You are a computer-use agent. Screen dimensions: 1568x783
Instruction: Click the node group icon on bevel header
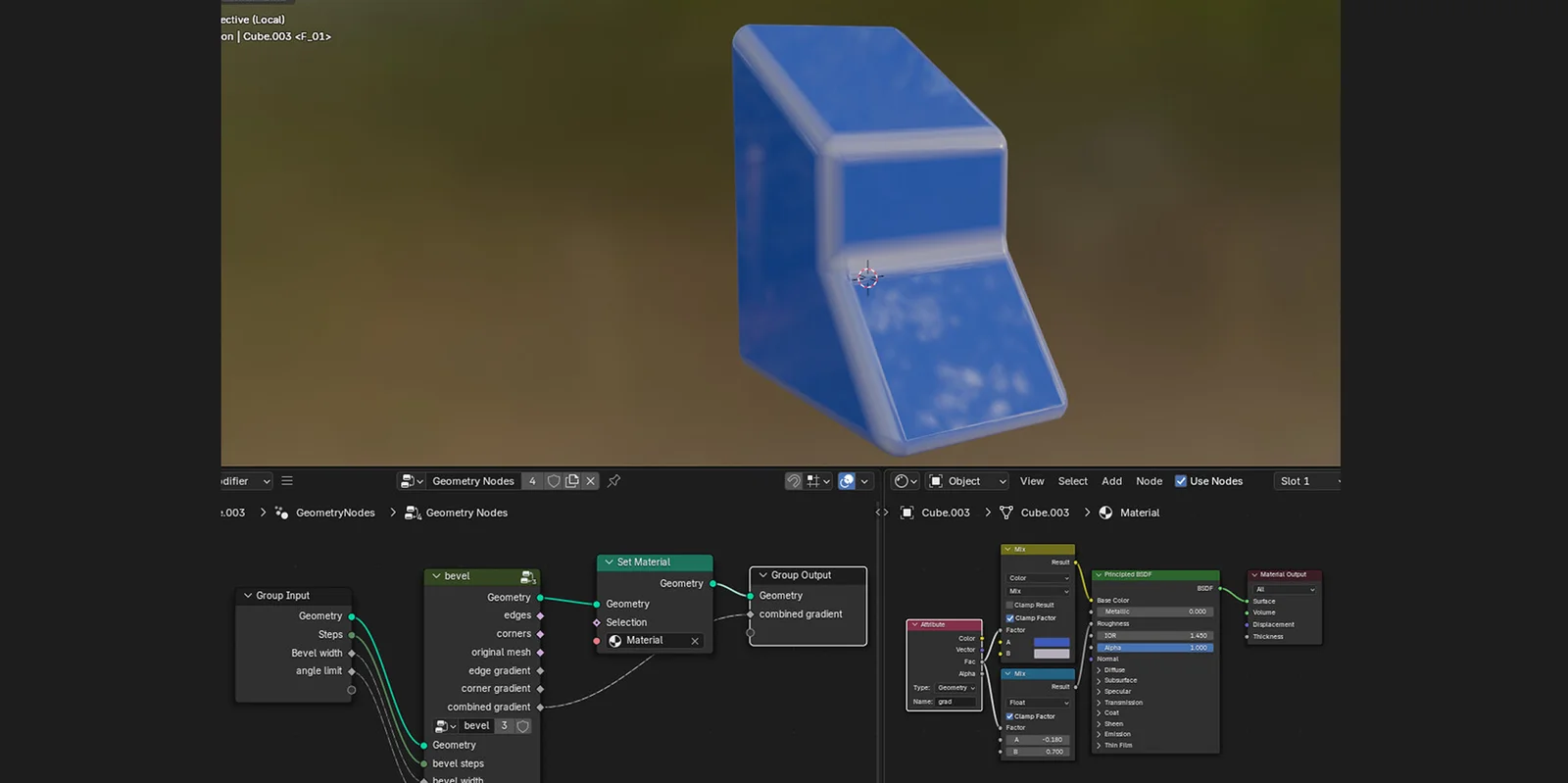tap(527, 577)
